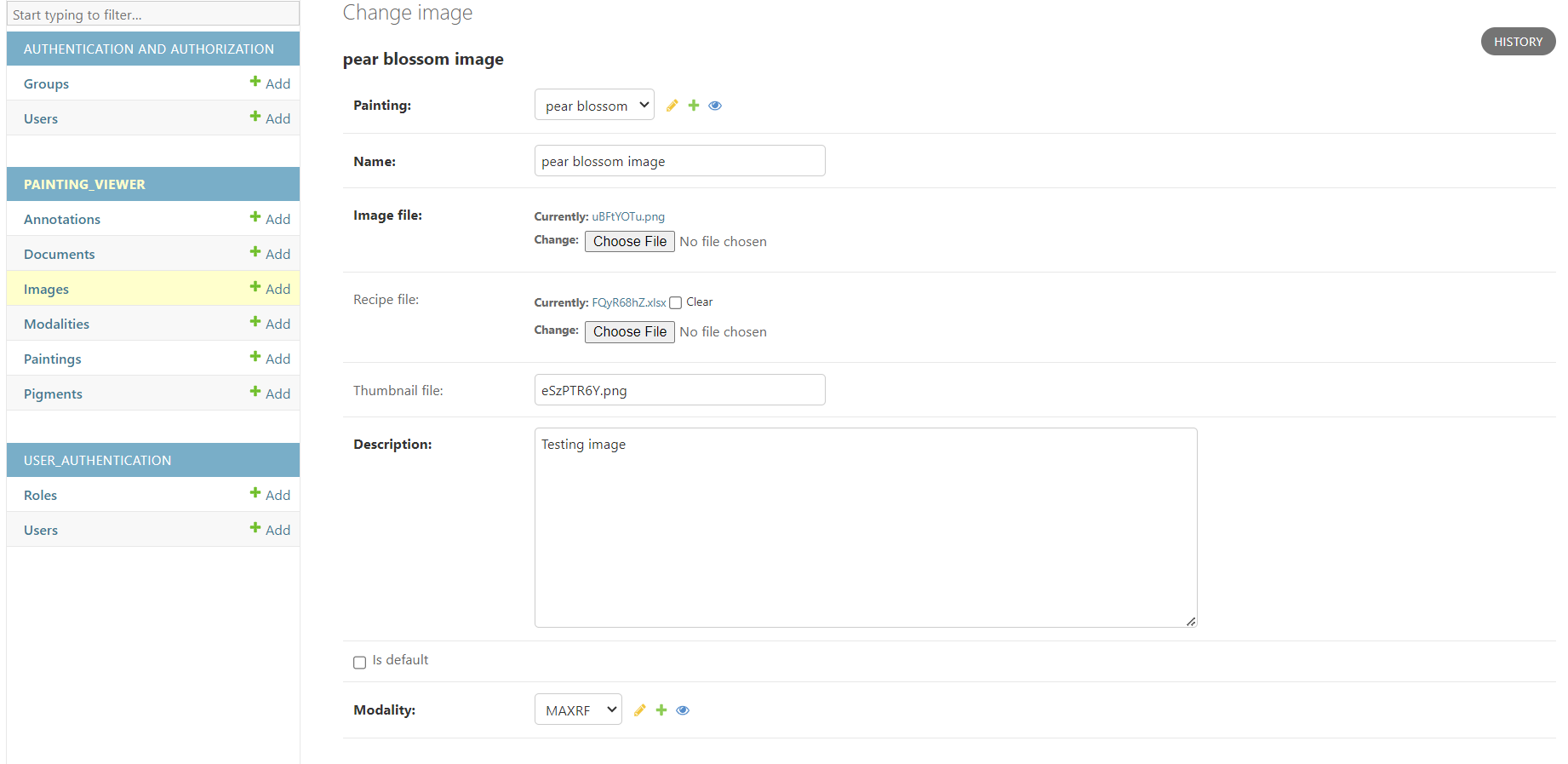Select Images in the sidebar menu

(x=46, y=289)
